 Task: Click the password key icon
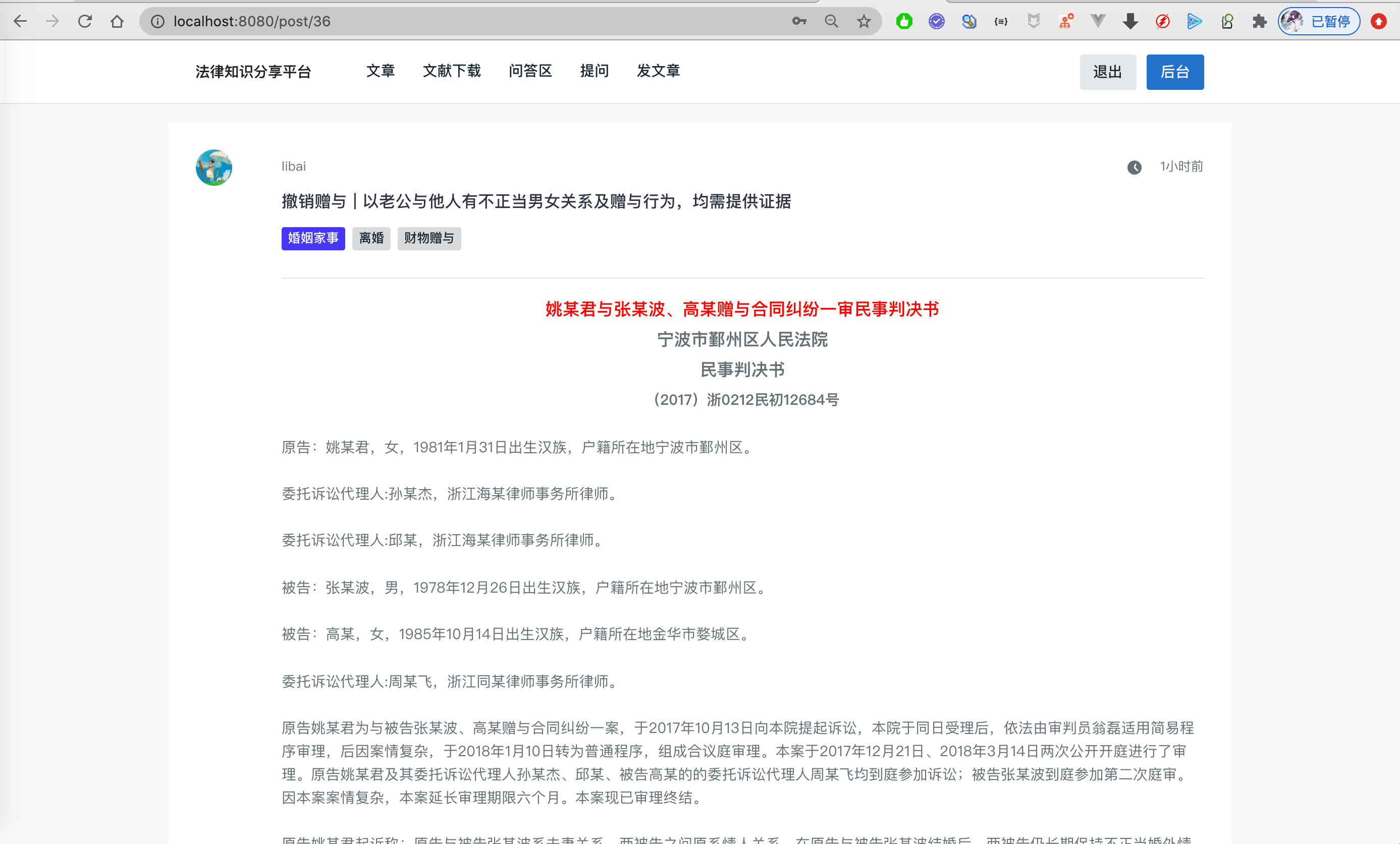tap(799, 22)
